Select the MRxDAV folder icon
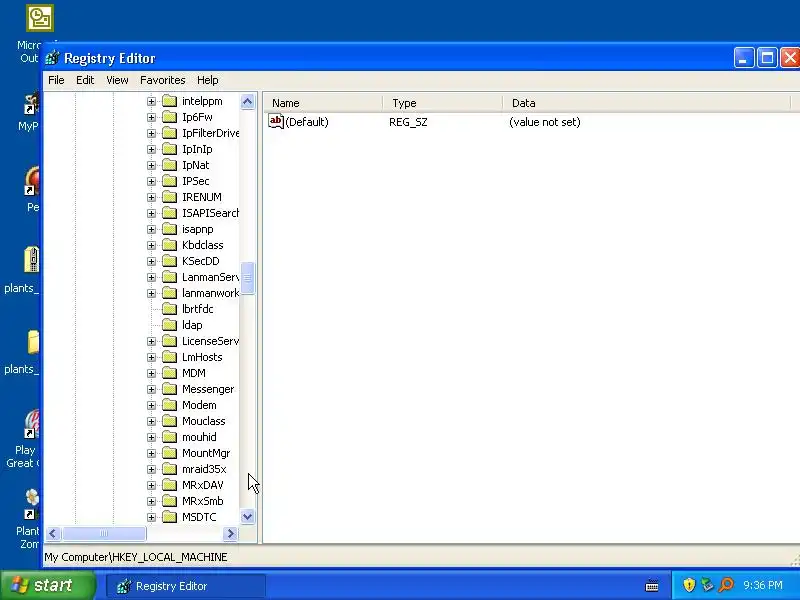The width and height of the screenshot is (800, 600). pos(169,485)
